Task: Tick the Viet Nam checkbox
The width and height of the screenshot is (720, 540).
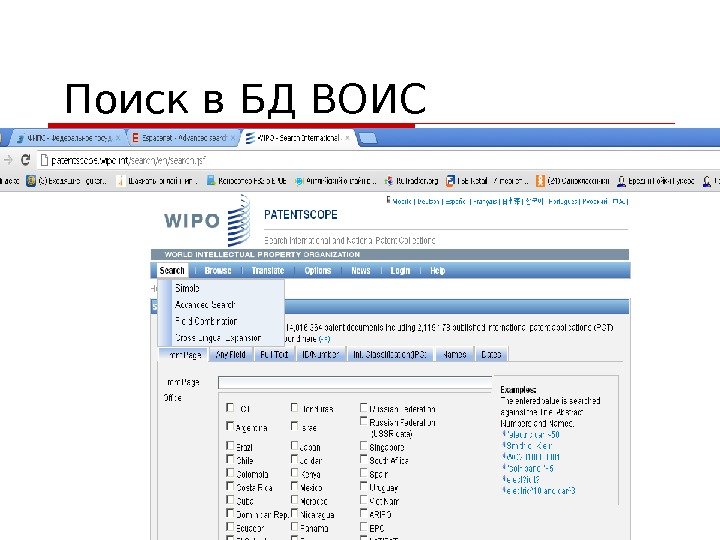Action: (x=364, y=500)
